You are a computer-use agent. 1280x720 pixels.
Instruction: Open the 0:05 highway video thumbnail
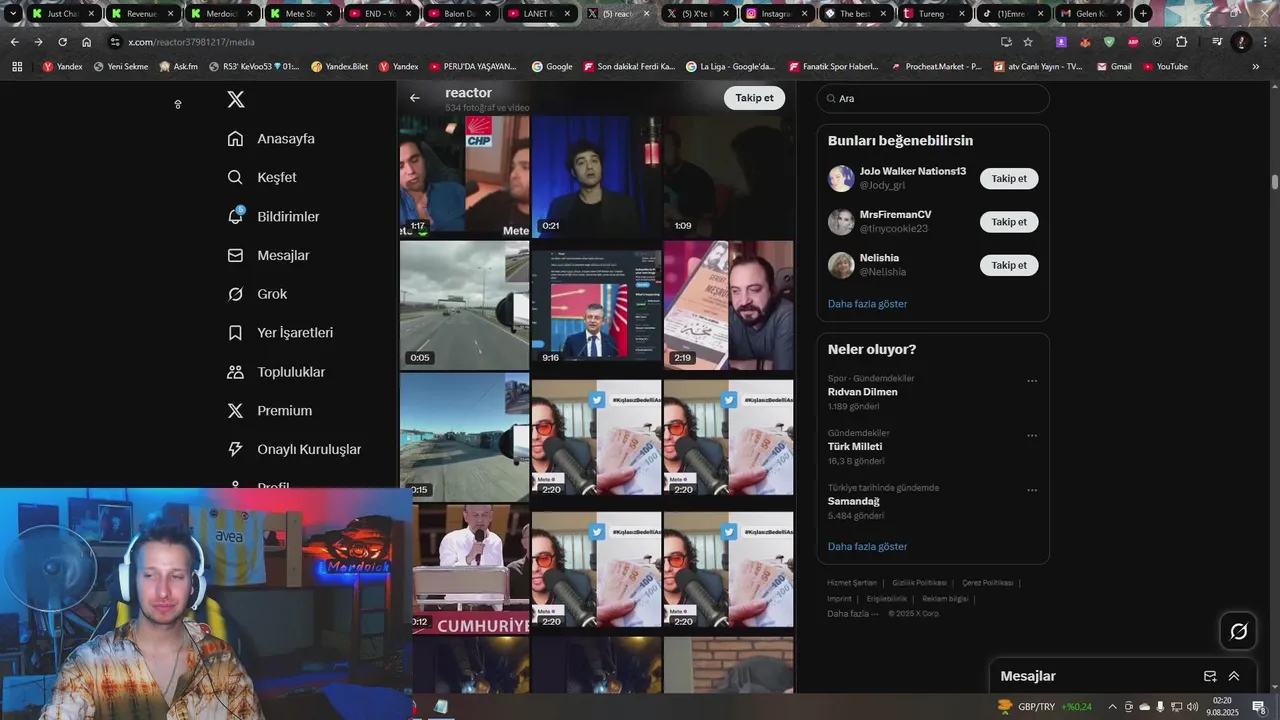(x=464, y=305)
